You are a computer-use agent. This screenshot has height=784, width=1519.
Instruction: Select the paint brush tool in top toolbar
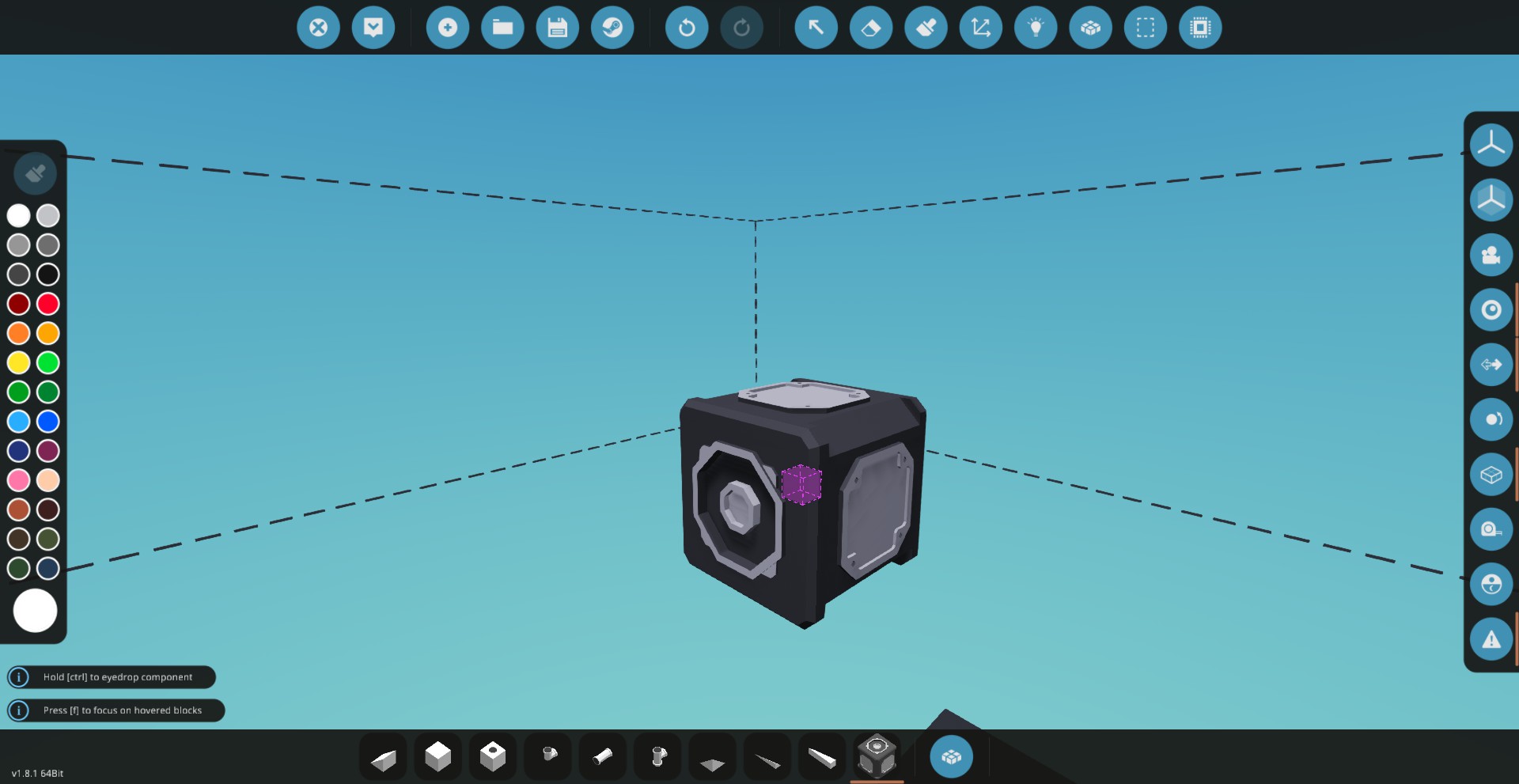pyautogui.click(x=926, y=28)
